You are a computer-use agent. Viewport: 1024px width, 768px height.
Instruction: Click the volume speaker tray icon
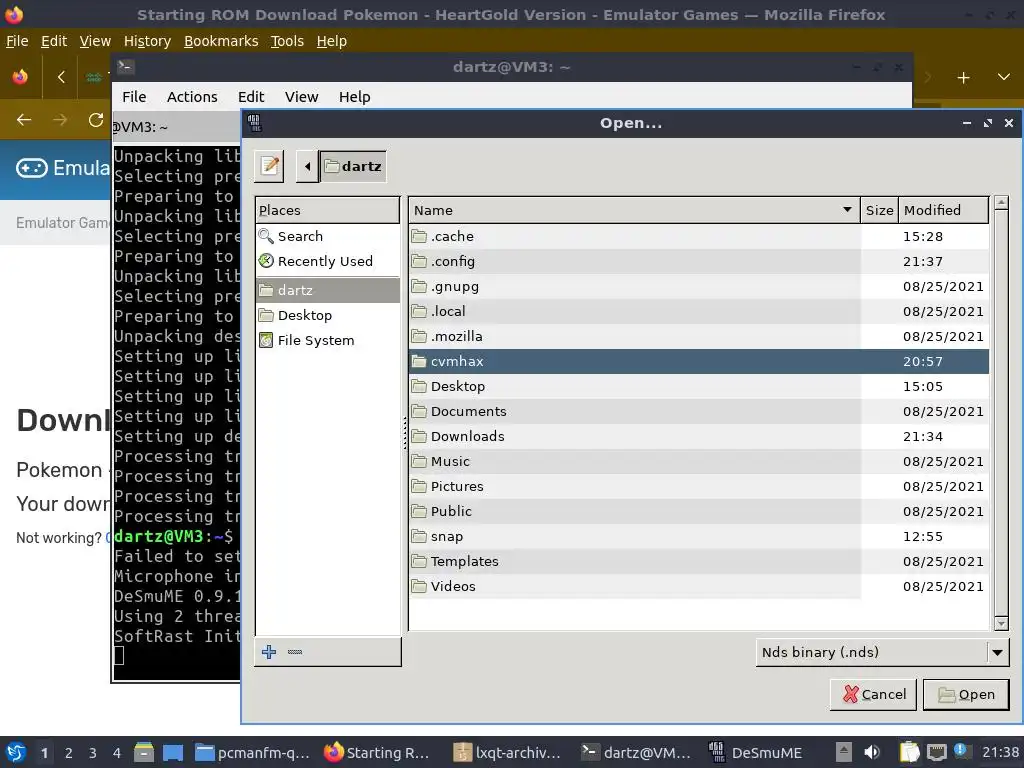point(872,752)
